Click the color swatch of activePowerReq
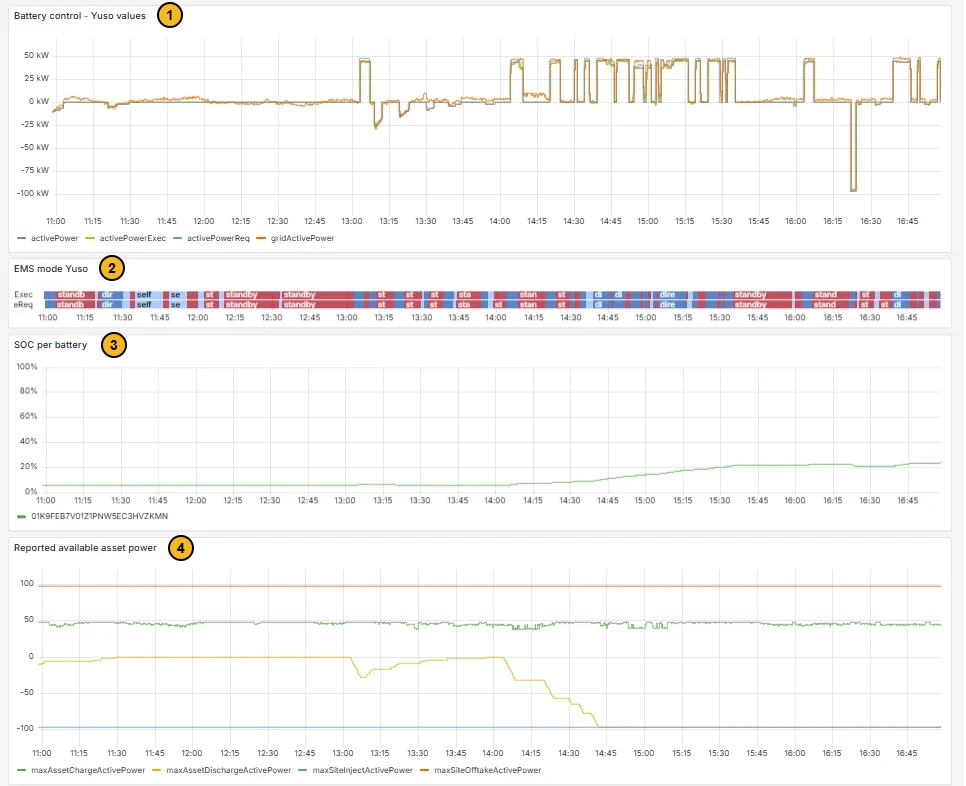This screenshot has height=786, width=966. 177,238
